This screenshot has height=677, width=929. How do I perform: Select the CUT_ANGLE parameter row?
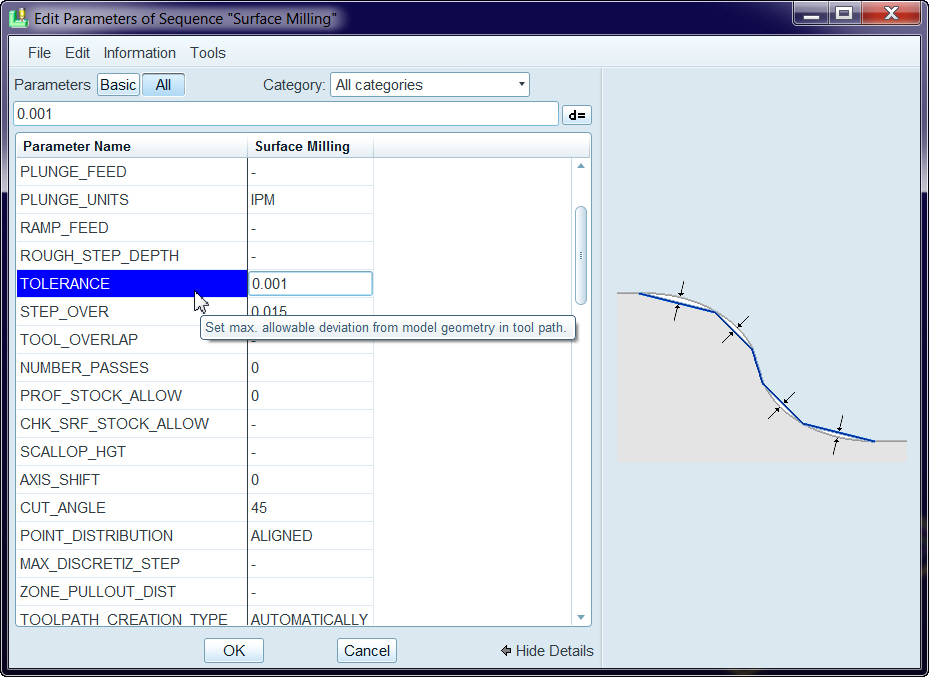(x=63, y=508)
